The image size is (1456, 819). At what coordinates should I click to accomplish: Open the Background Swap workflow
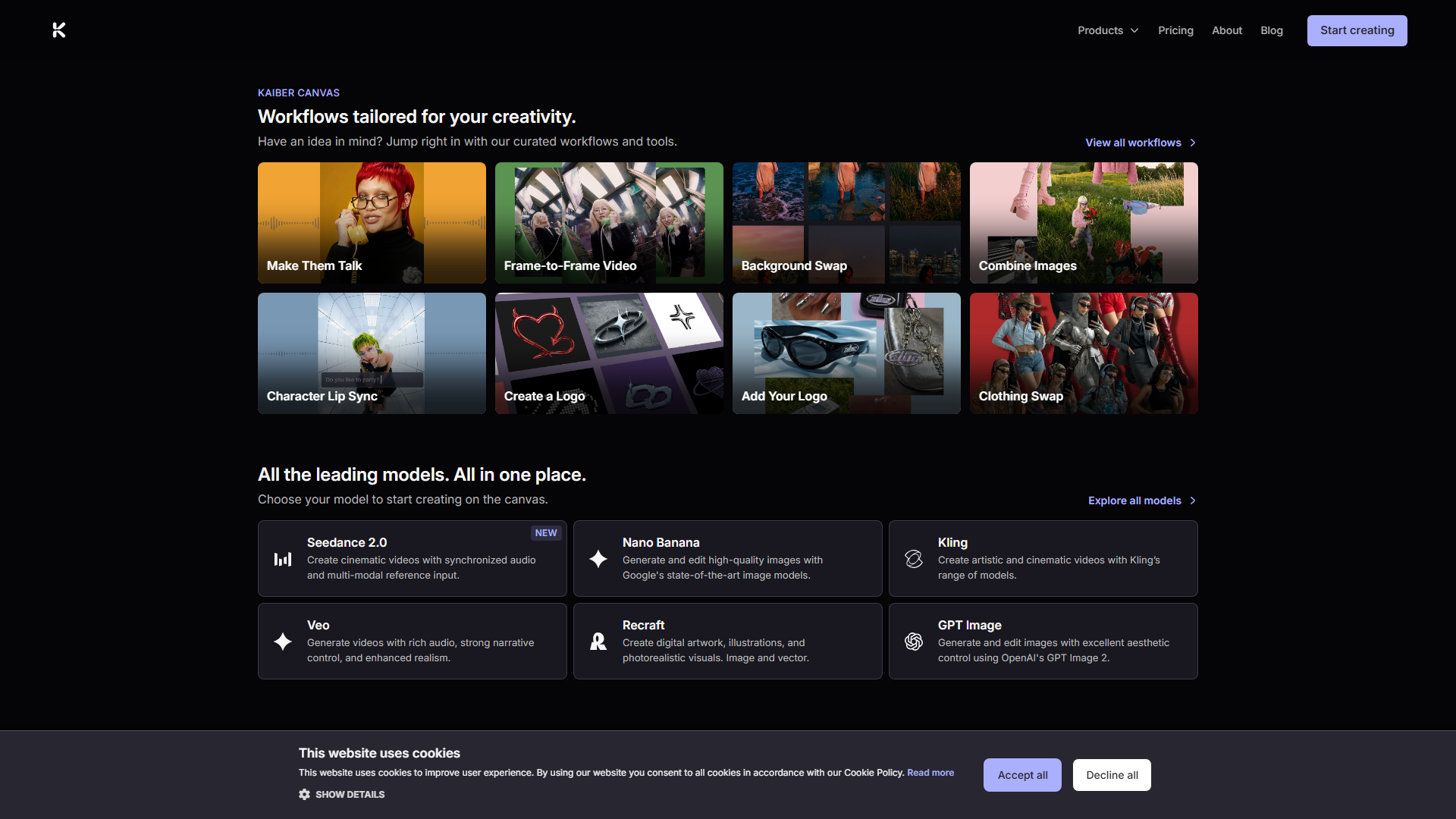pyautogui.click(x=846, y=223)
